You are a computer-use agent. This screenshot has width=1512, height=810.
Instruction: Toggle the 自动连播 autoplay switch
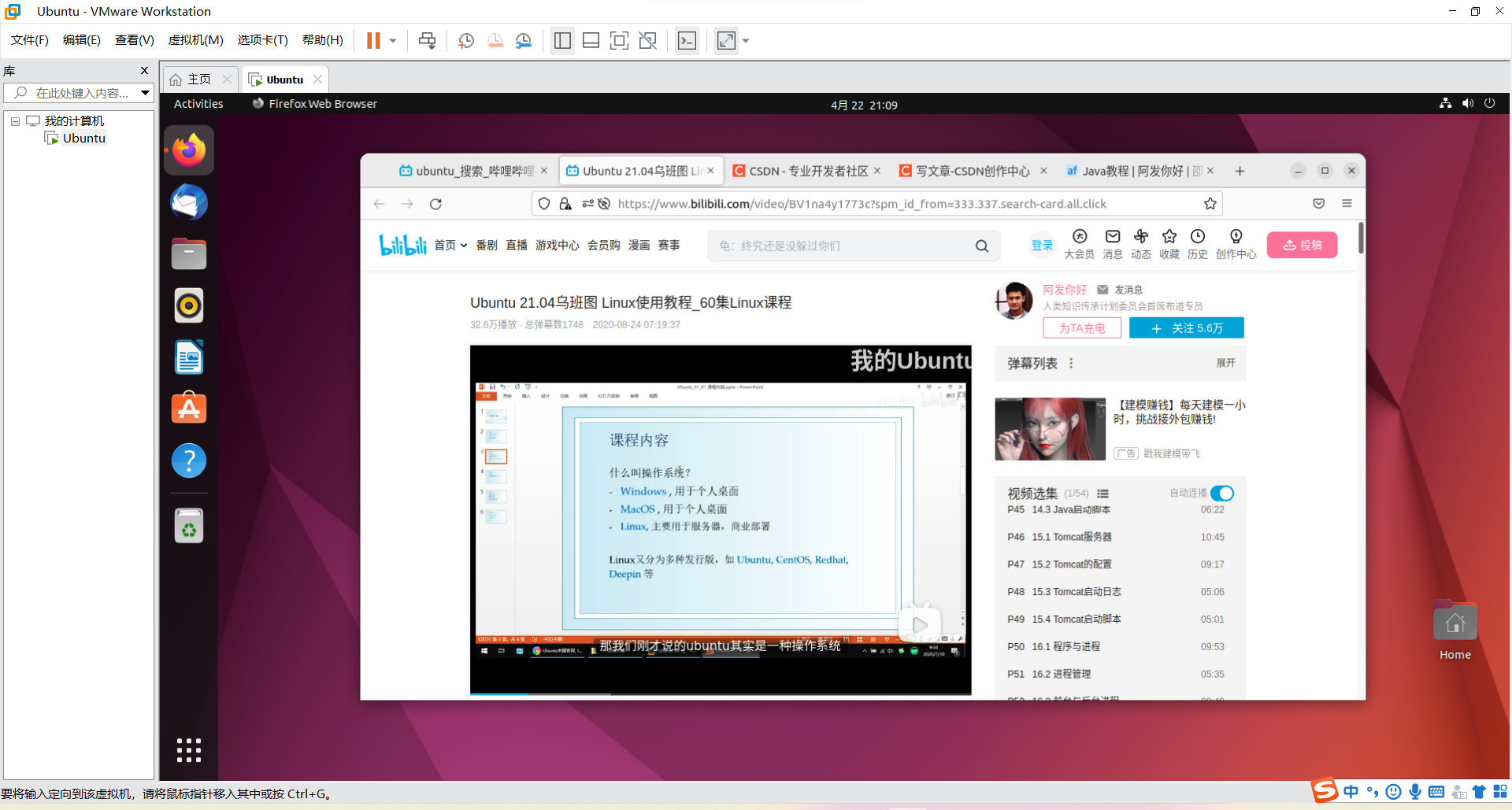pyautogui.click(x=1222, y=494)
